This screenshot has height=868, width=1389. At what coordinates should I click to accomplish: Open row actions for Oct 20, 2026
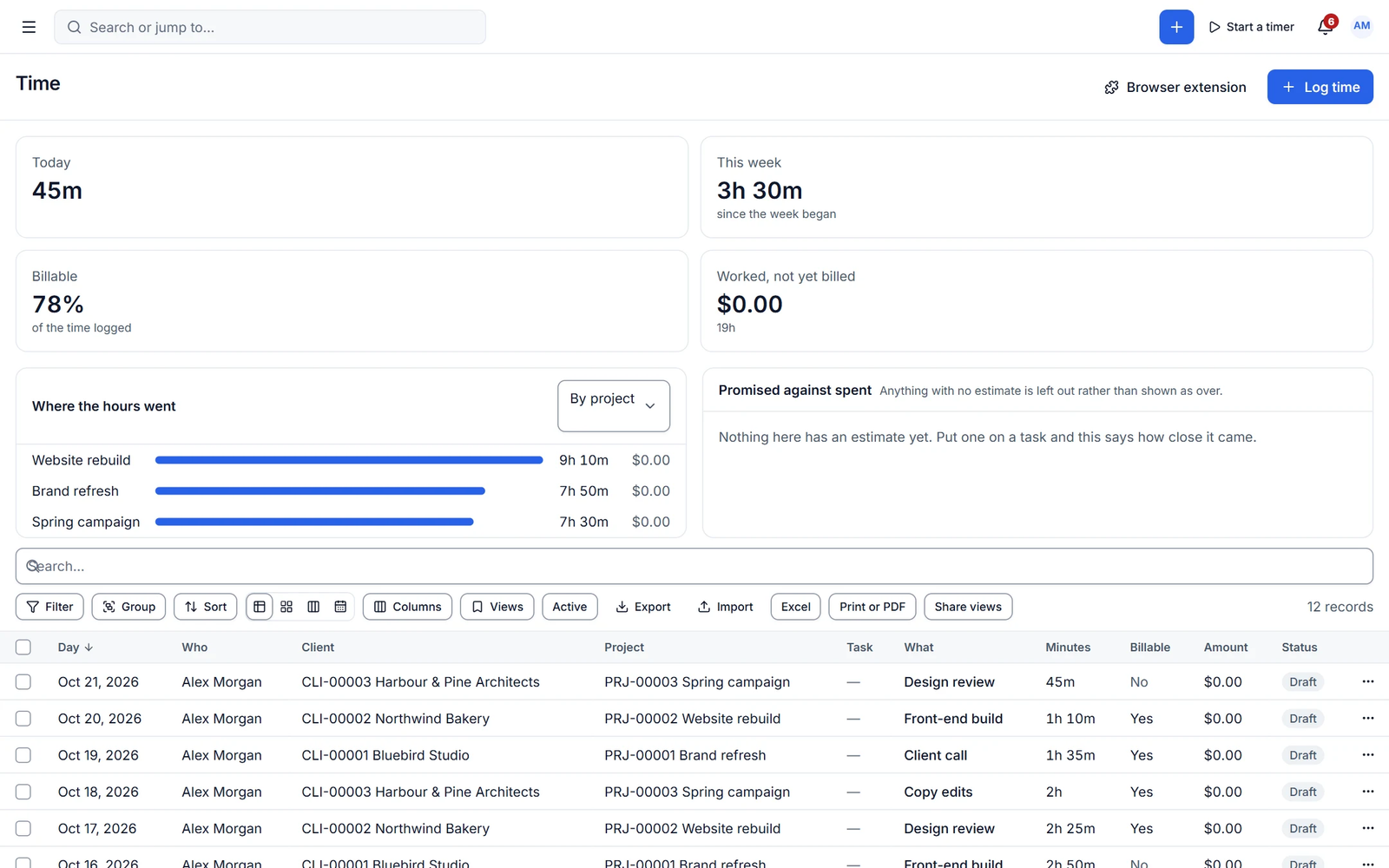click(x=1367, y=719)
